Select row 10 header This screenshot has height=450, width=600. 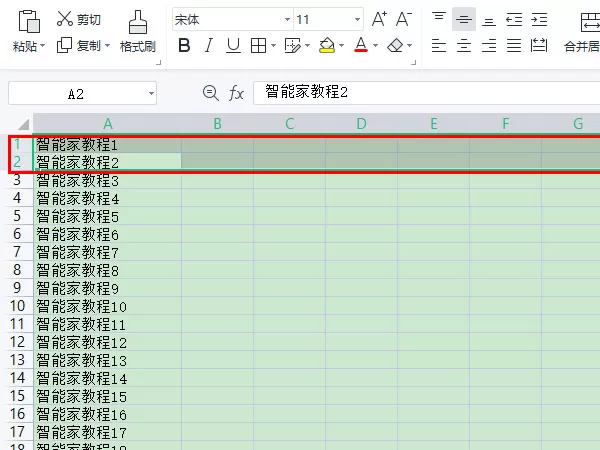click(17, 306)
